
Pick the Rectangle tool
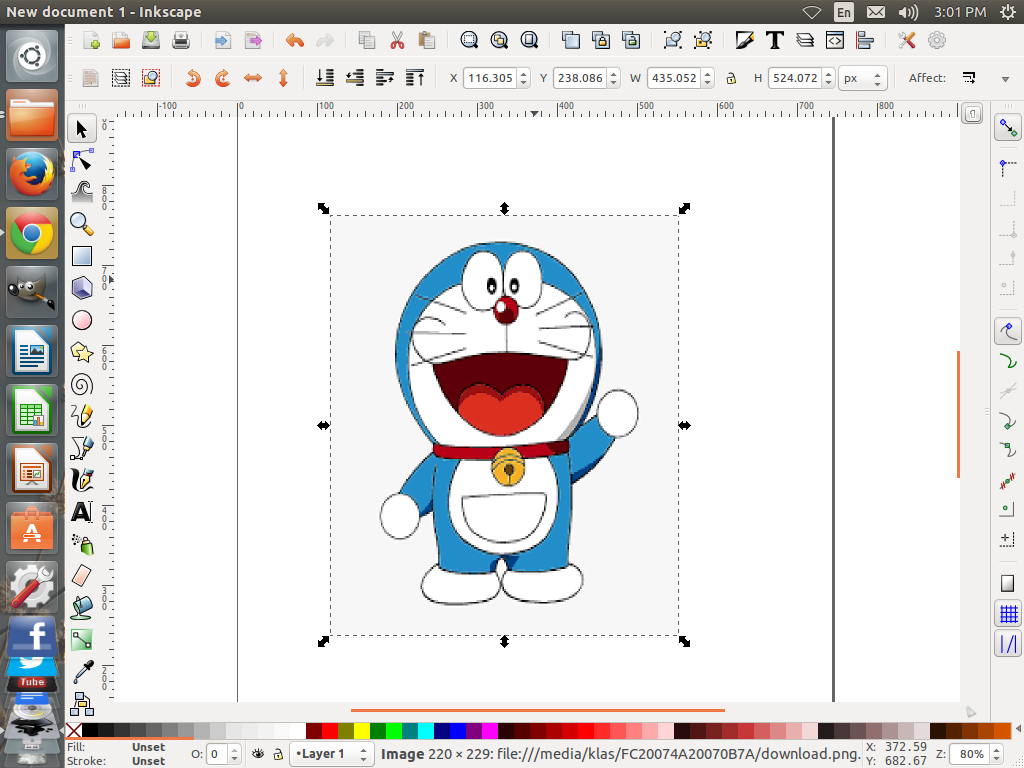(x=82, y=256)
